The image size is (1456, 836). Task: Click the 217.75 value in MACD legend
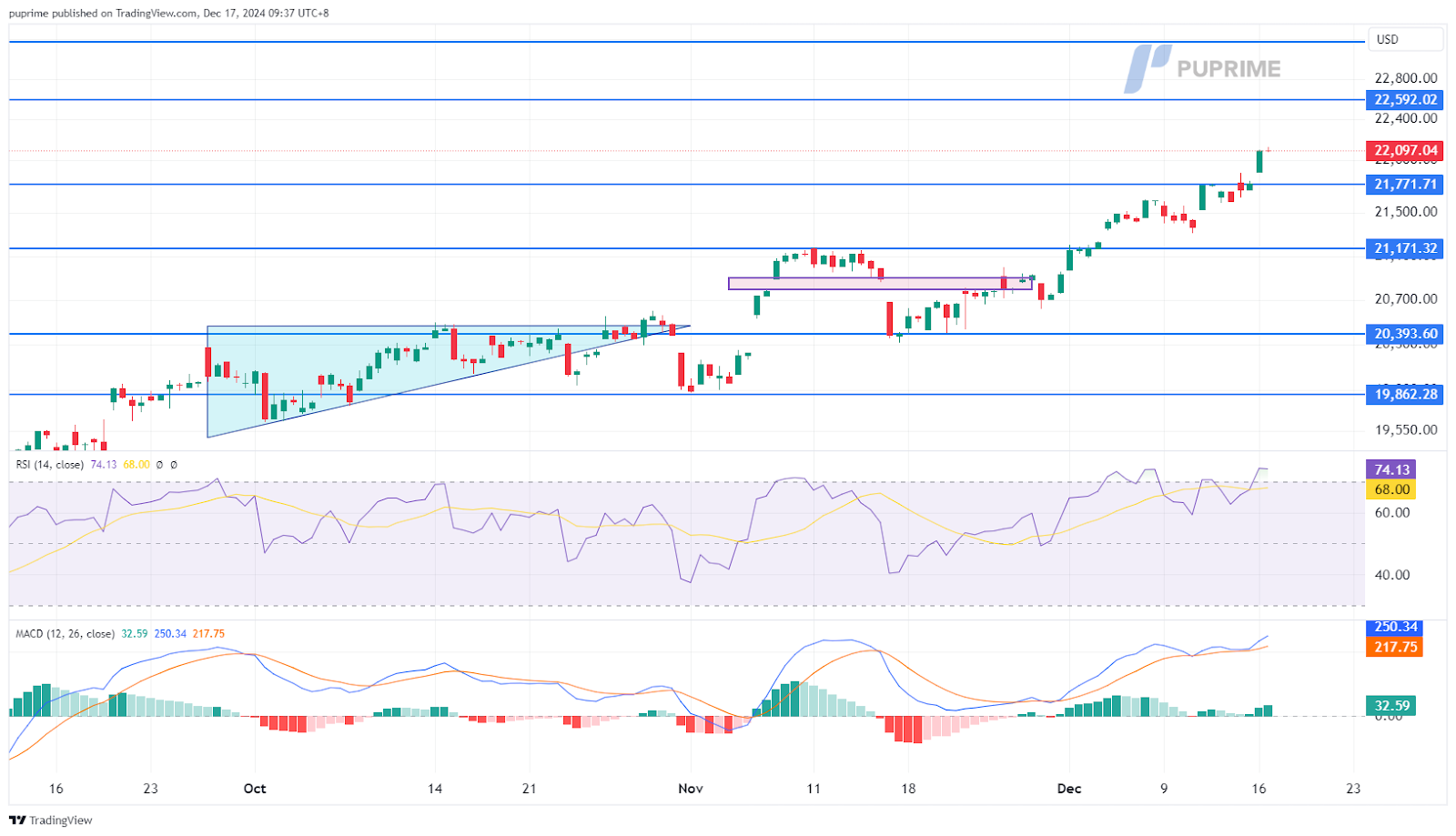pos(208,634)
